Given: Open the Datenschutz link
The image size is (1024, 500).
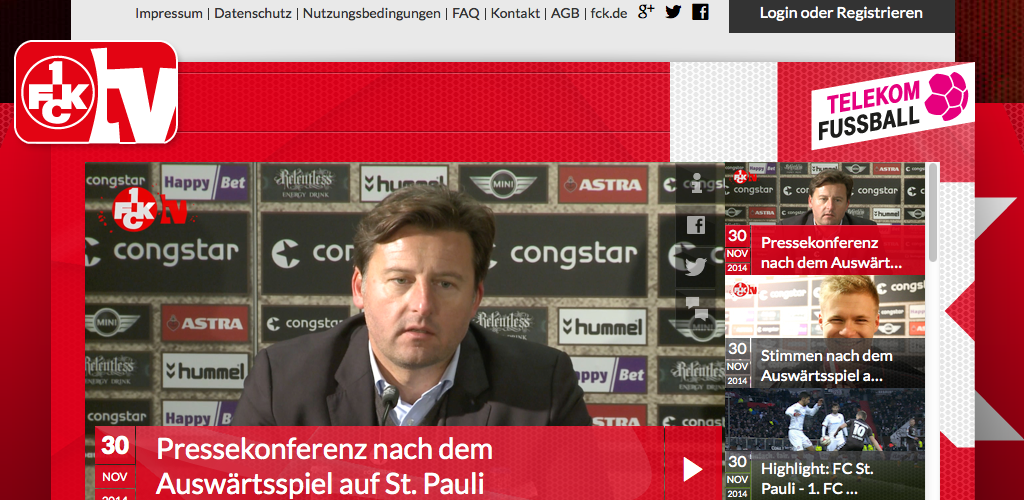Looking at the screenshot, I should click(253, 13).
